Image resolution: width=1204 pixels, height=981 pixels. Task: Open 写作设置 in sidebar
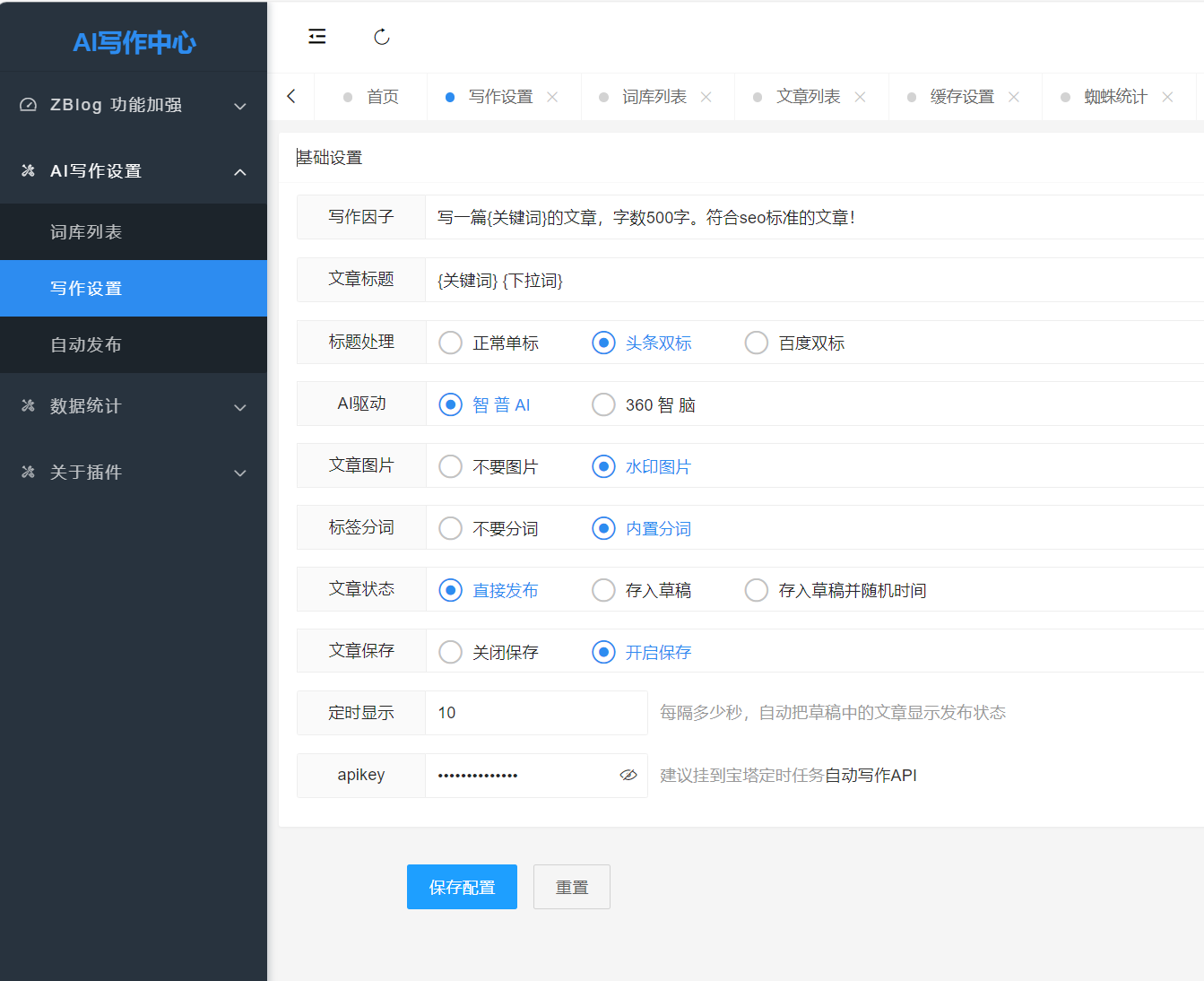[x=134, y=289]
